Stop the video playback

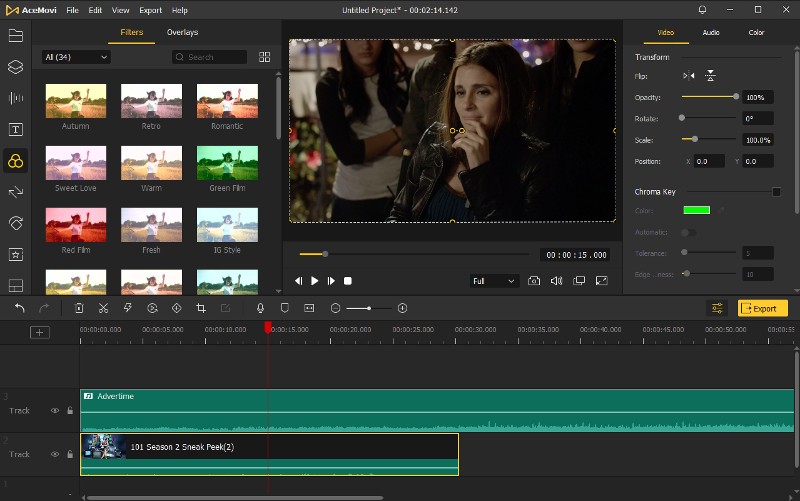[x=347, y=281]
